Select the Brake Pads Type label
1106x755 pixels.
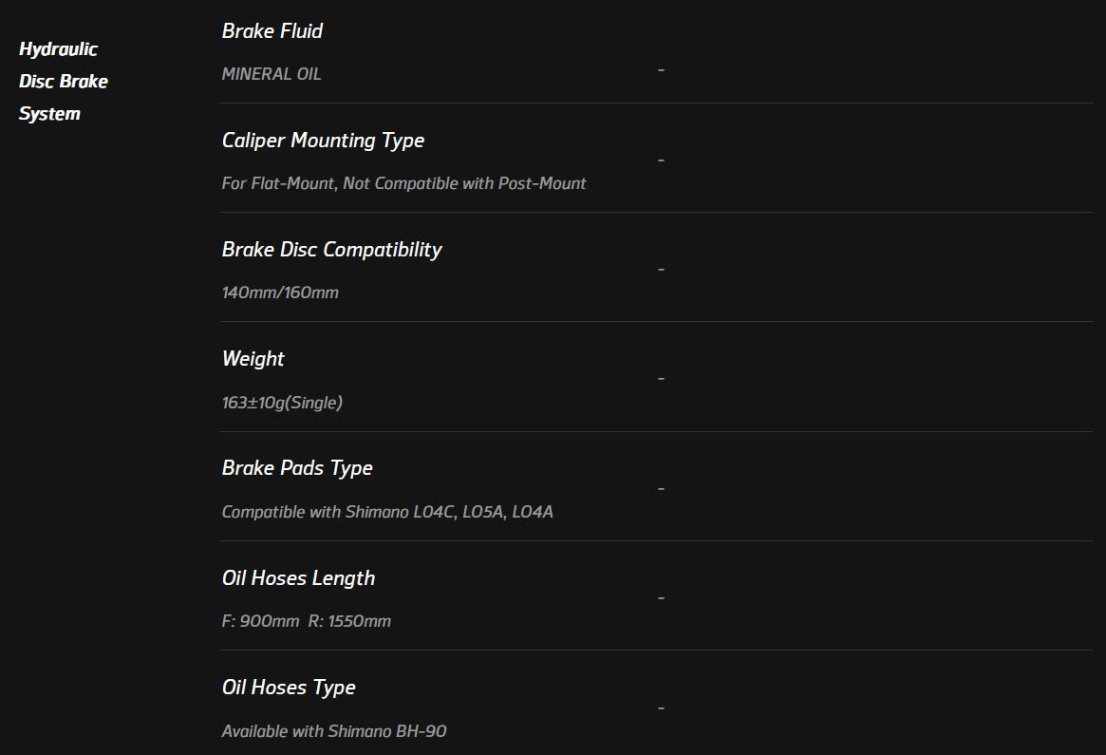coord(297,469)
